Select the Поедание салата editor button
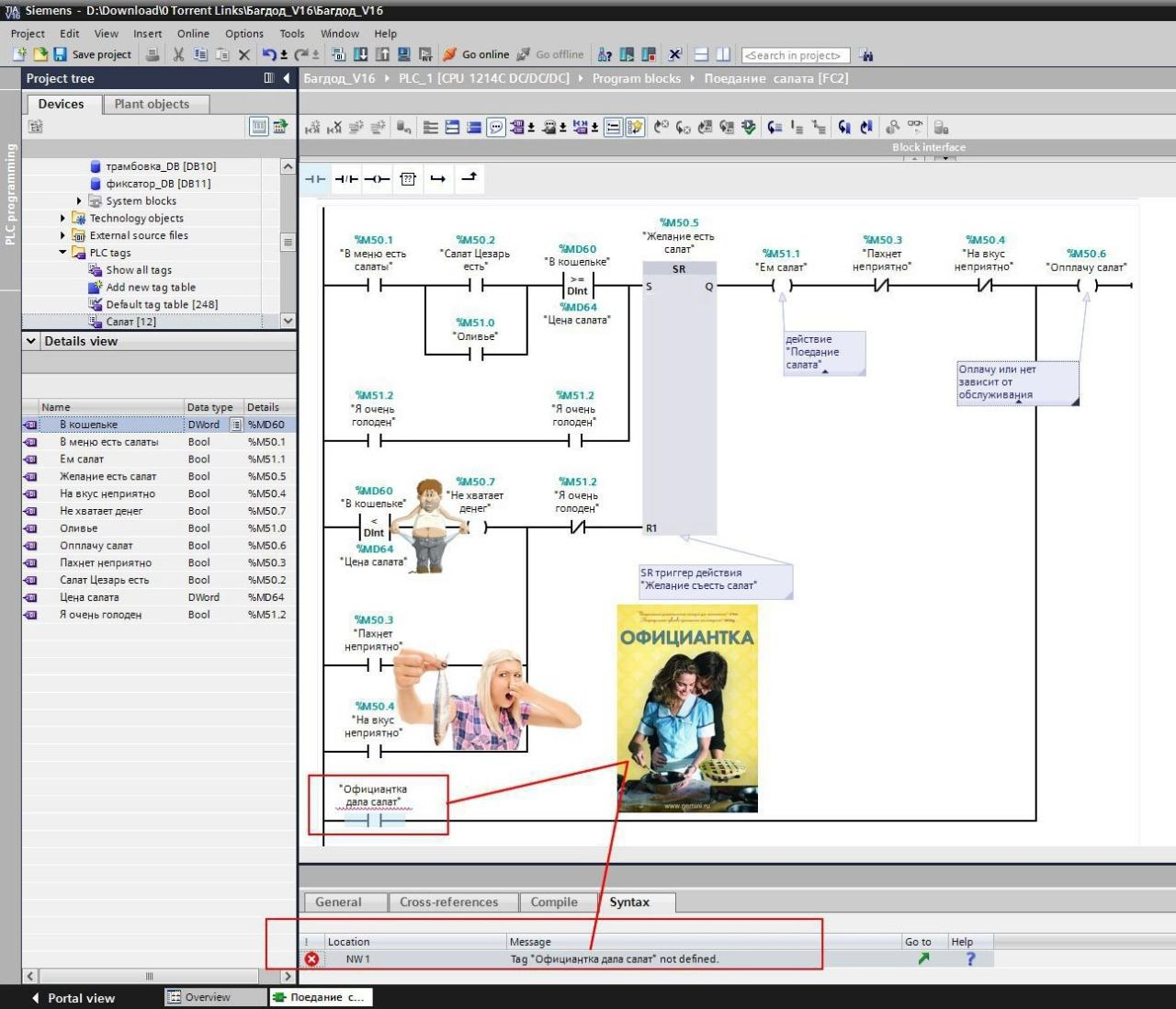The height and width of the screenshot is (1009, 1176). tap(320, 997)
